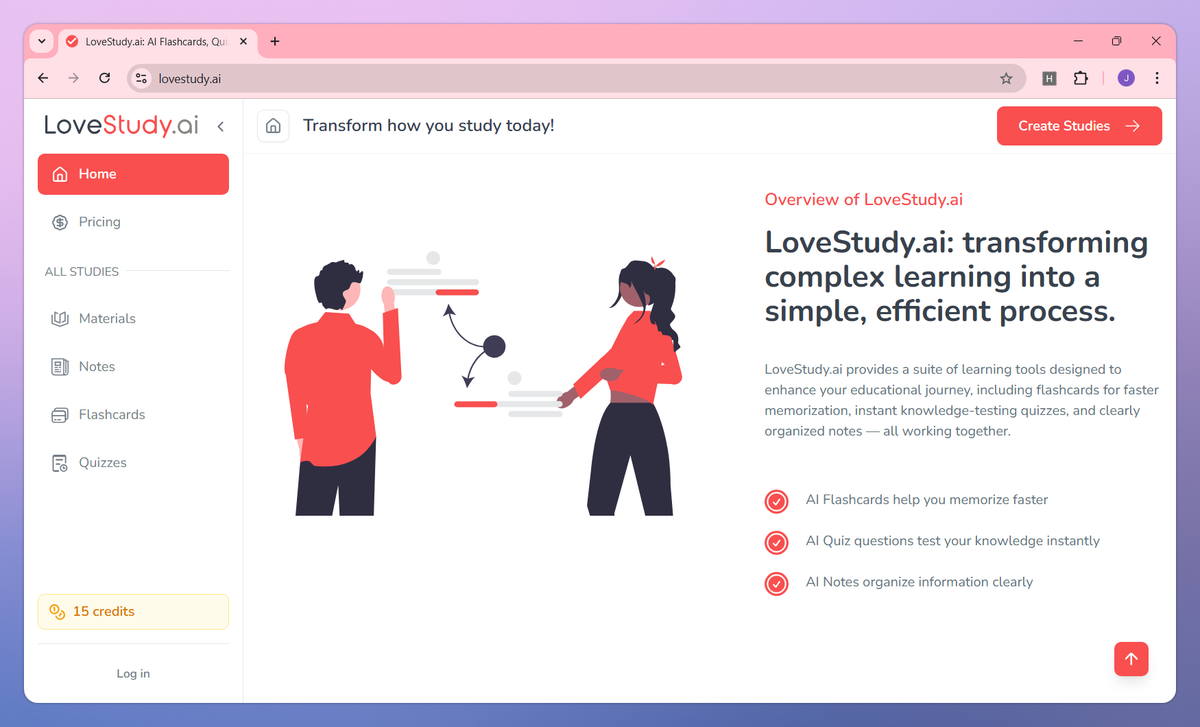Open the Materials section from the sidebar
Screen dimensions: 1200x727
(x=107, y=318)
